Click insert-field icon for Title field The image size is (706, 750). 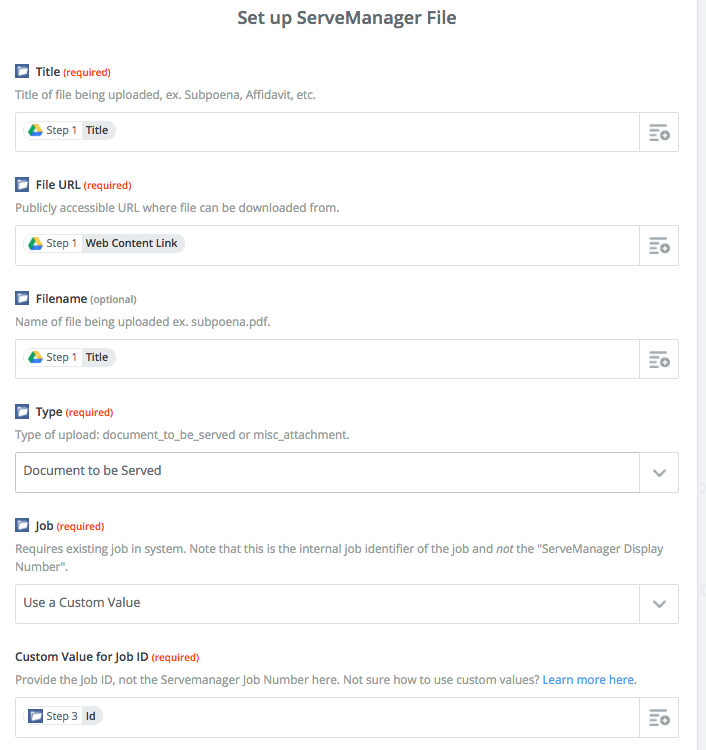coord(658,132)
